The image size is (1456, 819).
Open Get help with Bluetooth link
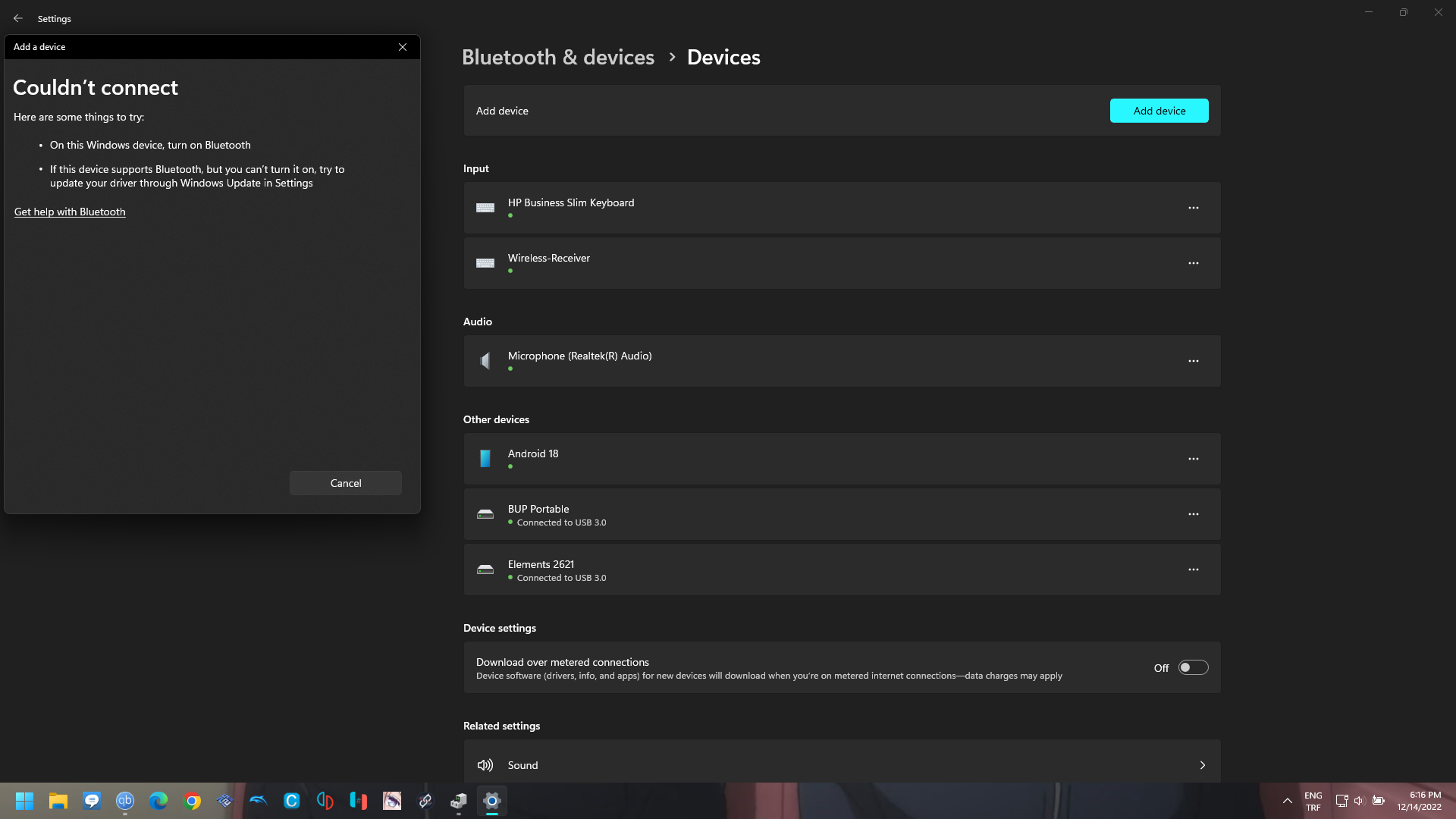[70, 212]
